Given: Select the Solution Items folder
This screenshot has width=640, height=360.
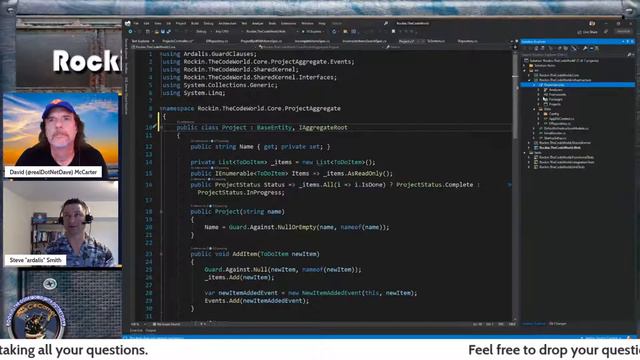Looking at the screenshot, I should point(545,65).
